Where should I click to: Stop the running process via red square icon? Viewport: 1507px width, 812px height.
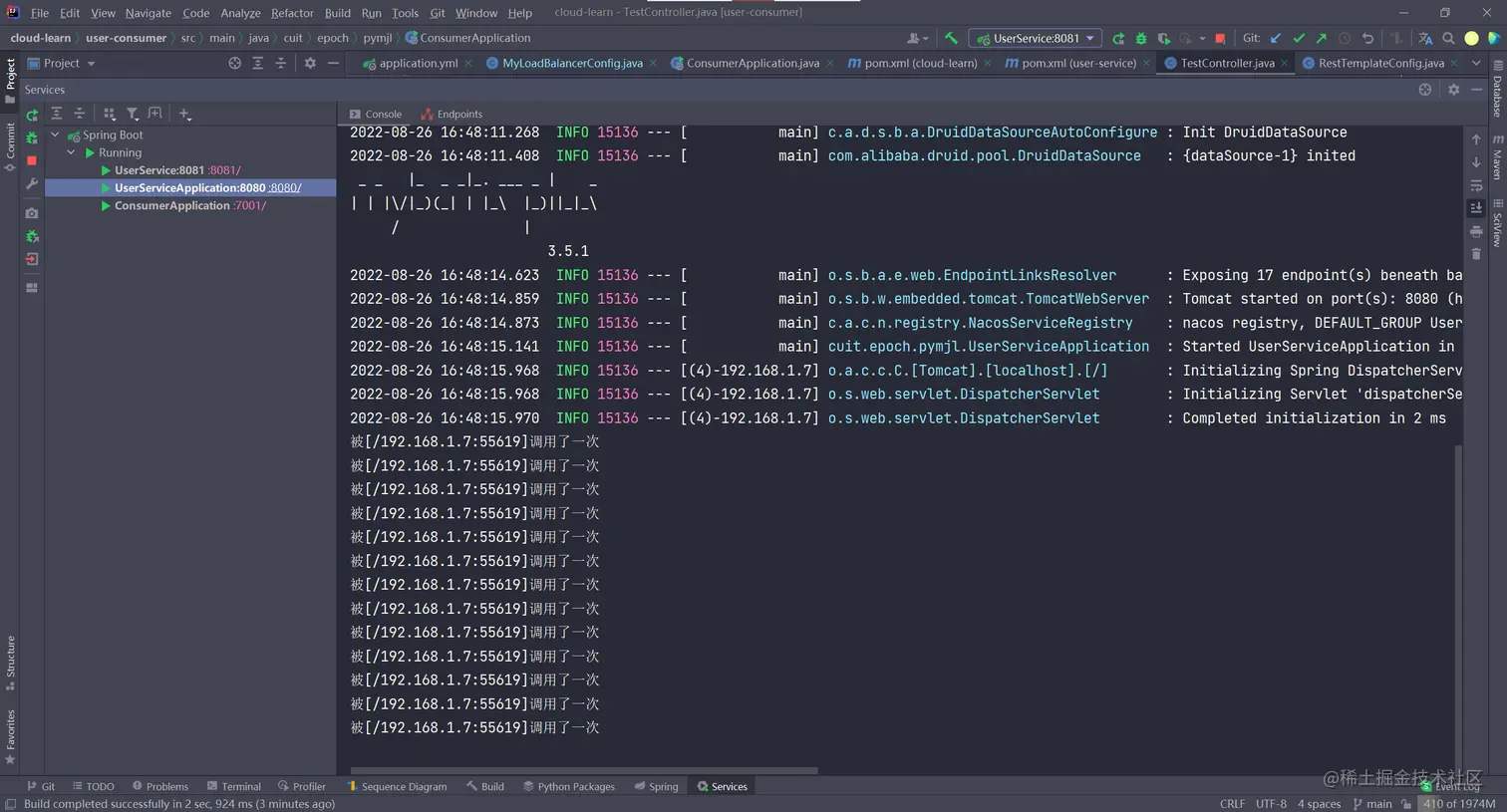pyautogui.click(x=31, y=160)
